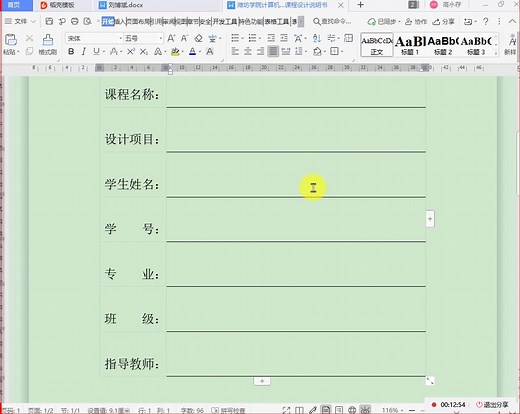Open the 开始 ribbon tab
This screenshot has width=520, height=414.
coord(107,22)
